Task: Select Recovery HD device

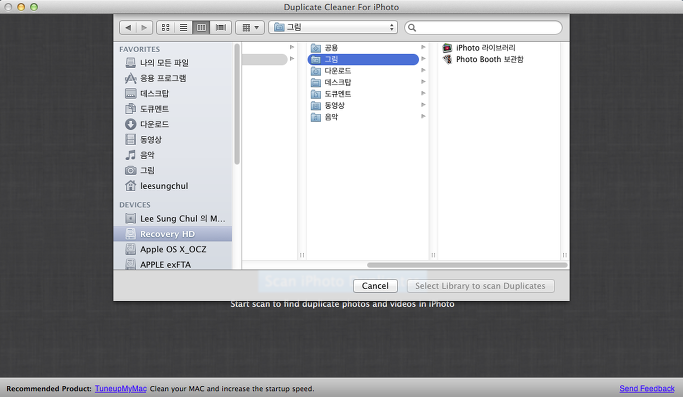Action: [x=172, y=234]
